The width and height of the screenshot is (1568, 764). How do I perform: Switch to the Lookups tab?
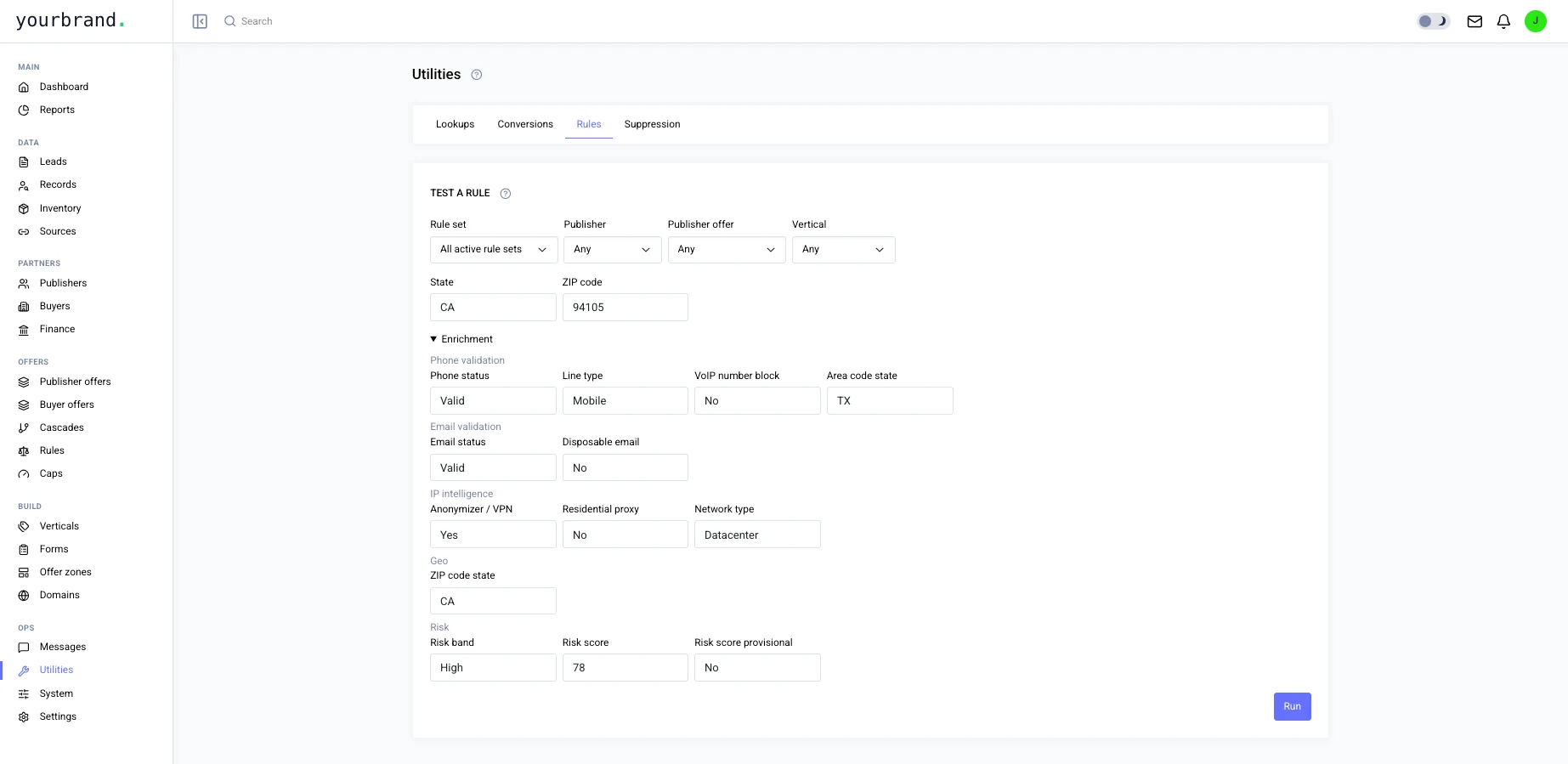[x=456, y=124]
